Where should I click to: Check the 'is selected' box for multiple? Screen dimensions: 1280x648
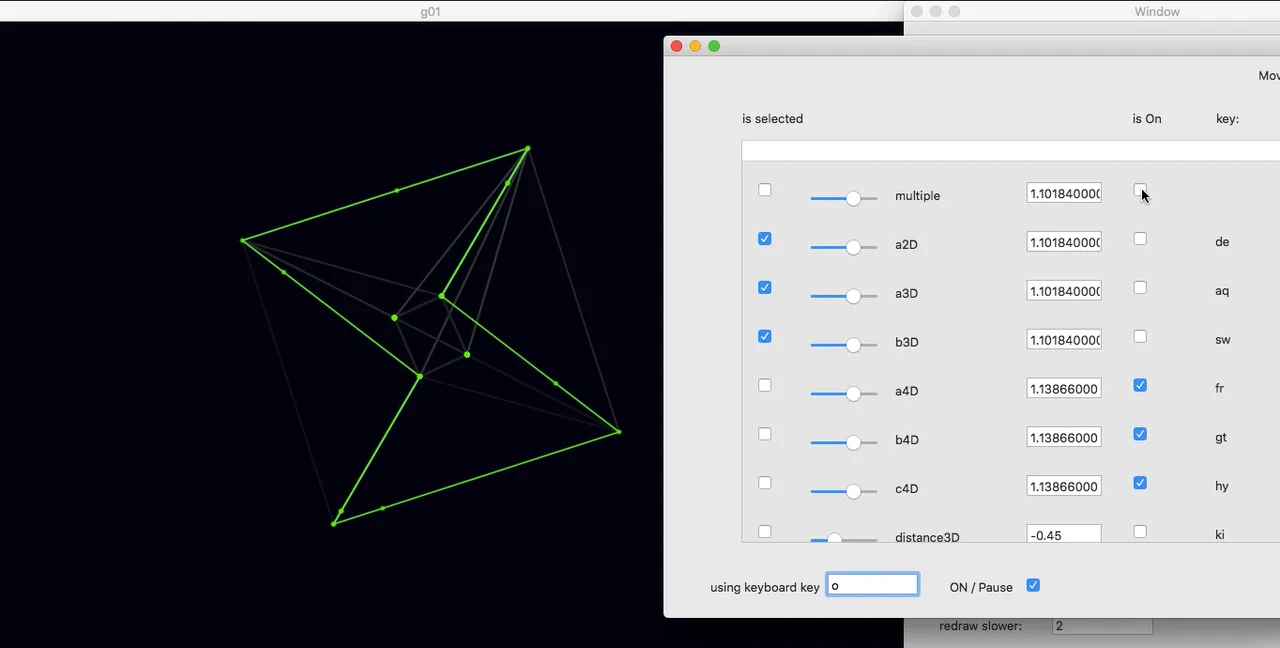point(765,190)
